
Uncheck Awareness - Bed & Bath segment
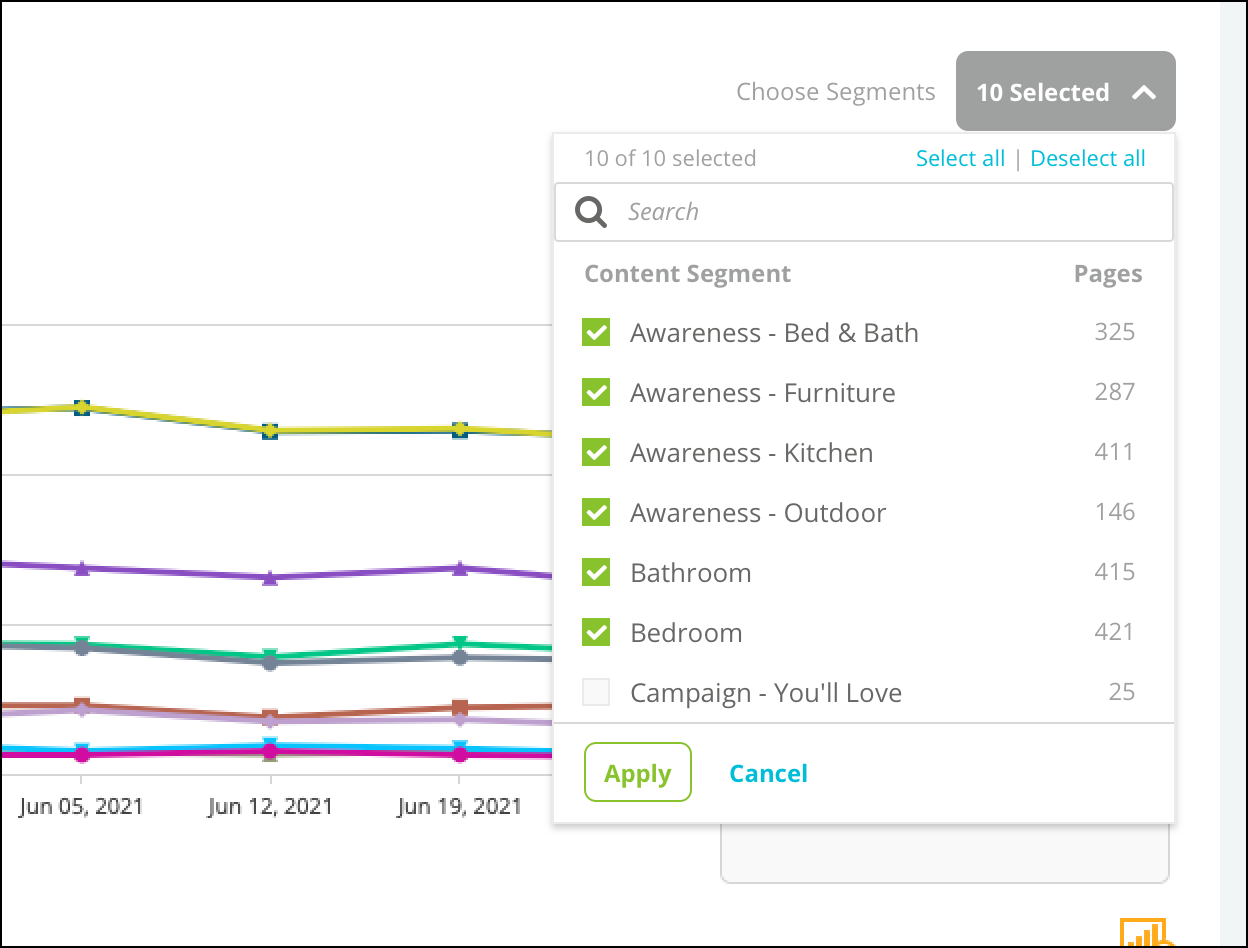pos(596,333)
